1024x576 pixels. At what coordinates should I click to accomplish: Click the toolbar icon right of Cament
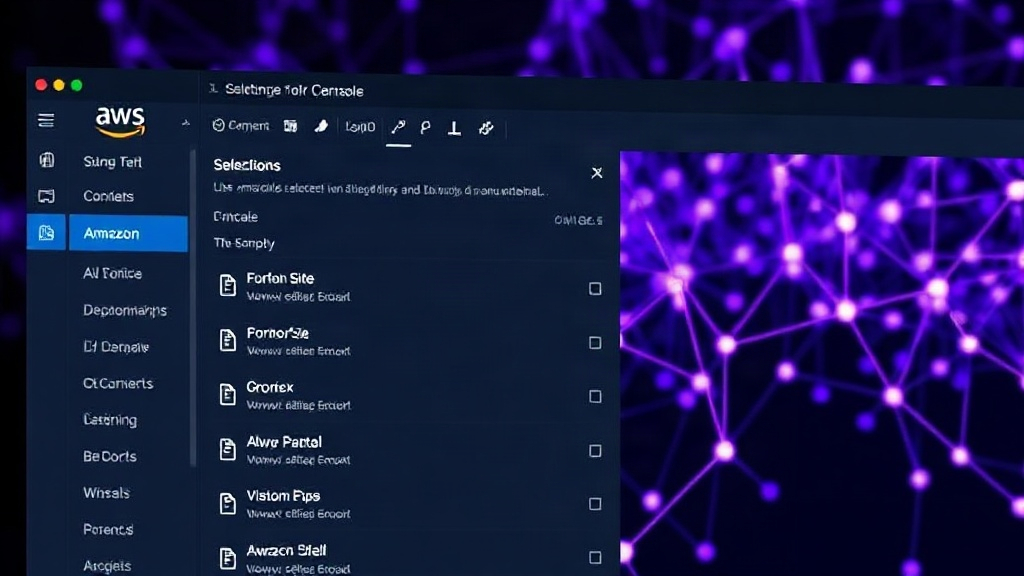pos(291,126)
